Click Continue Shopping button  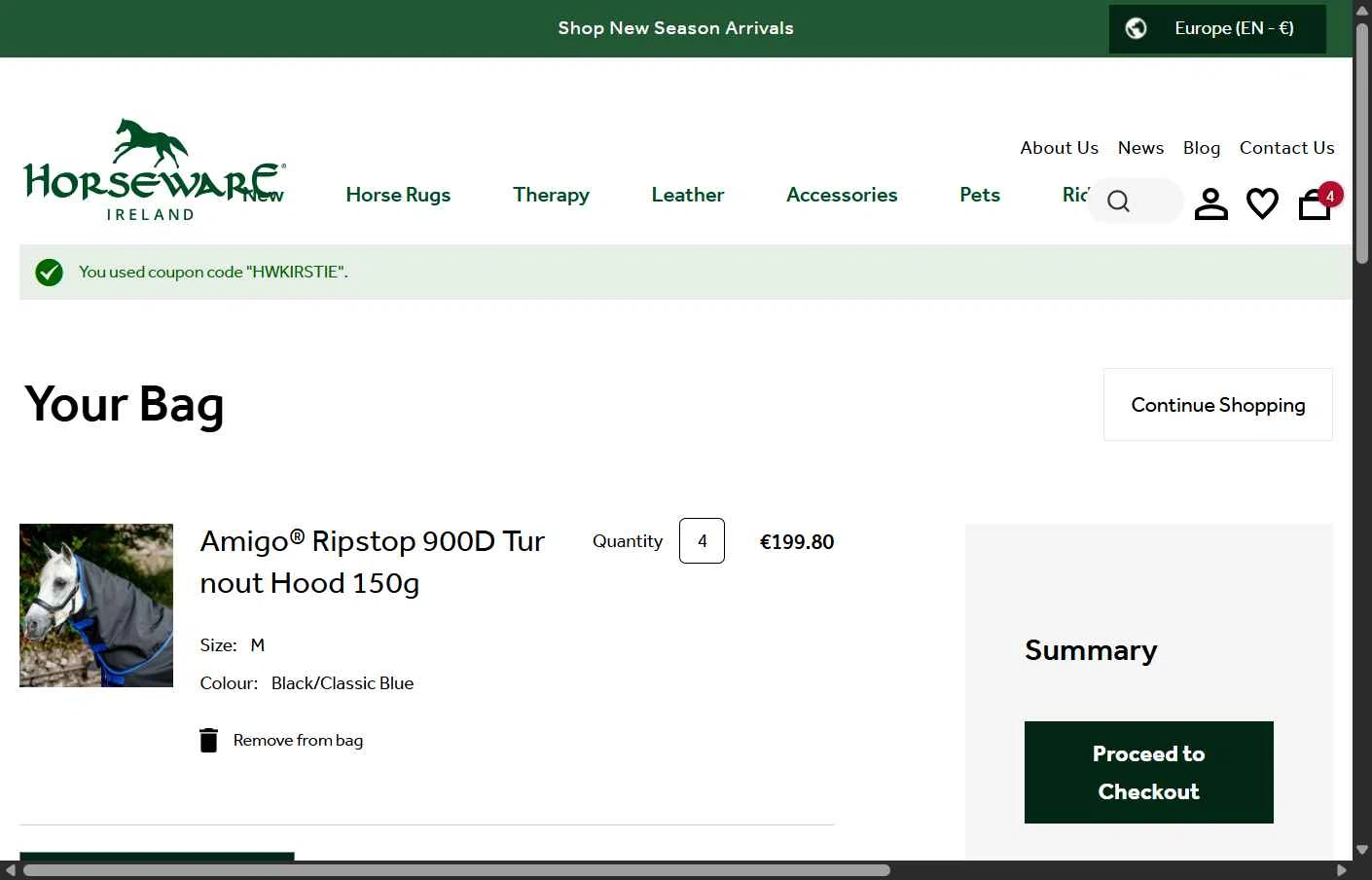1218,405
